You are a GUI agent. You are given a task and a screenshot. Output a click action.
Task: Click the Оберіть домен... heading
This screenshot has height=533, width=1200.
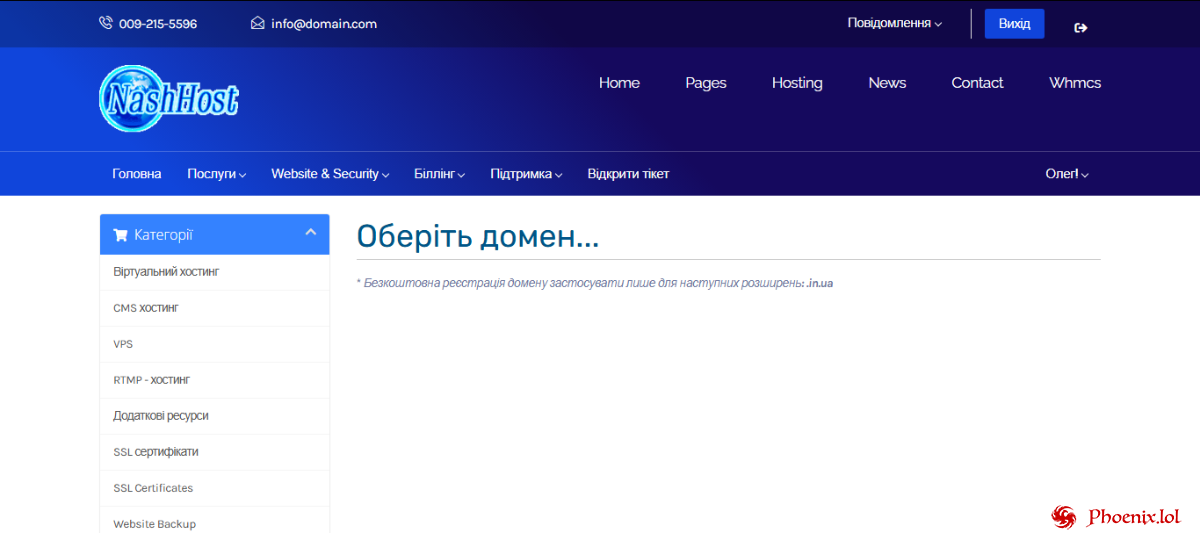pyautogui.click(x=478, y=237)
